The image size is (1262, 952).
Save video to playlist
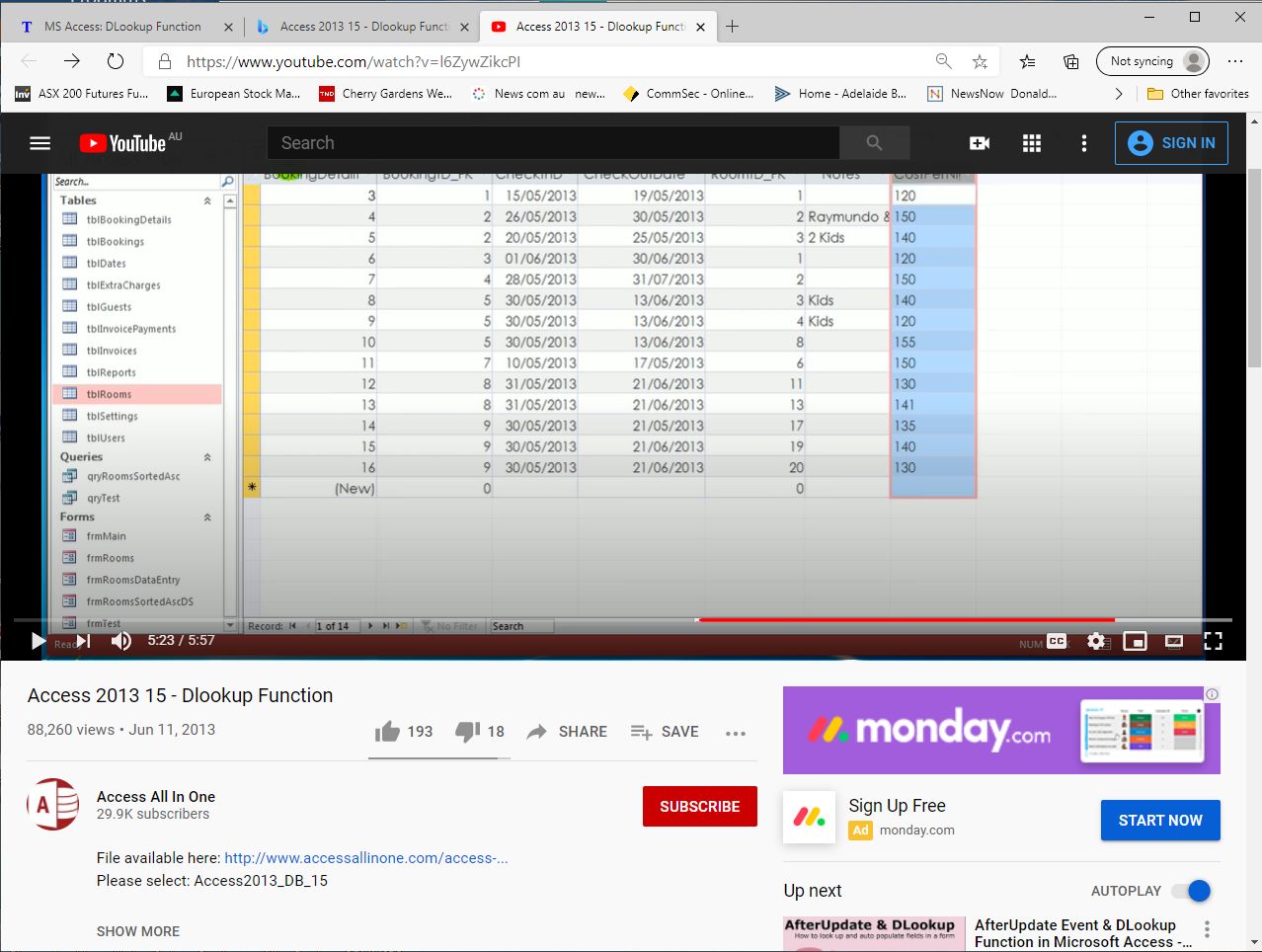pyautogui.click(x=665, y=732)
